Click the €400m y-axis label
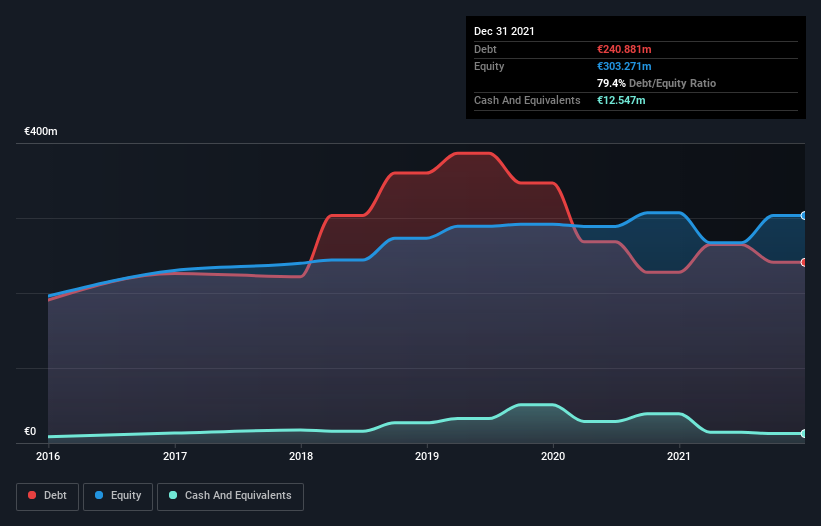This screenshot has width=821, height=526. (x=41, y=131)
